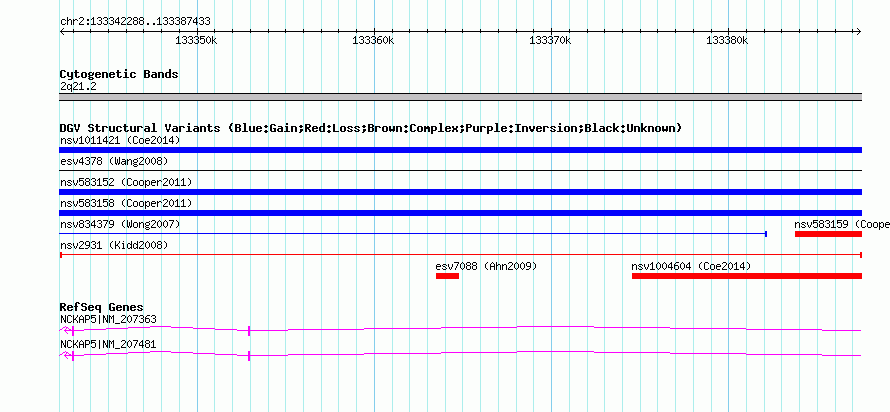Image resolution: width=890 pixels, height=412 pixels.
Task: Open variant label nsv583159 on the right
Action: tap(842, 224)
